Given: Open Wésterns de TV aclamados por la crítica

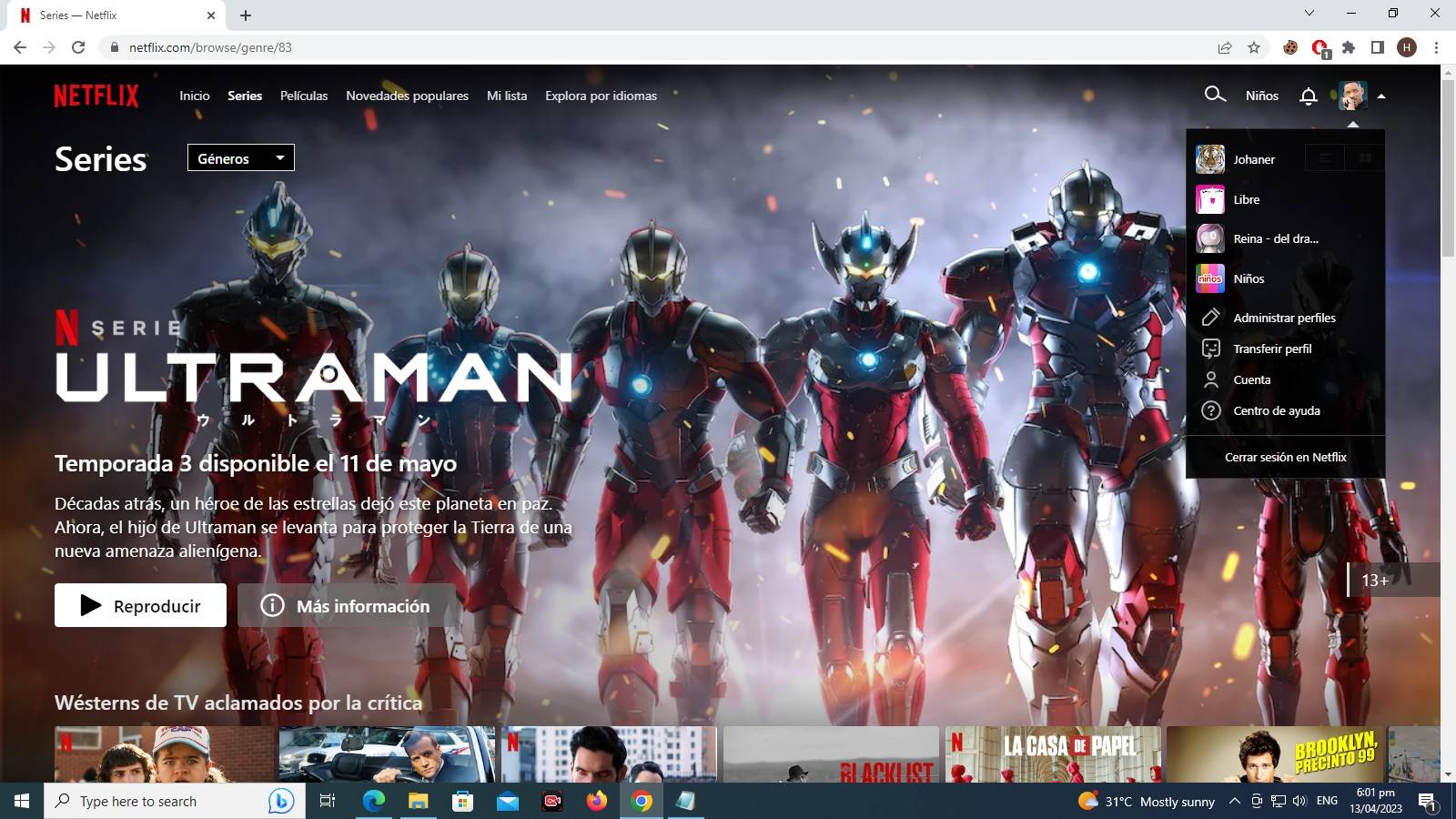Looking at the screenshot, I should pos(238,703).
